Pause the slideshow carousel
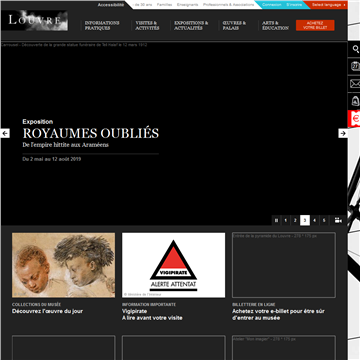Image resolution: width=360 pixels, height=360 pixels. click(276, 220)
